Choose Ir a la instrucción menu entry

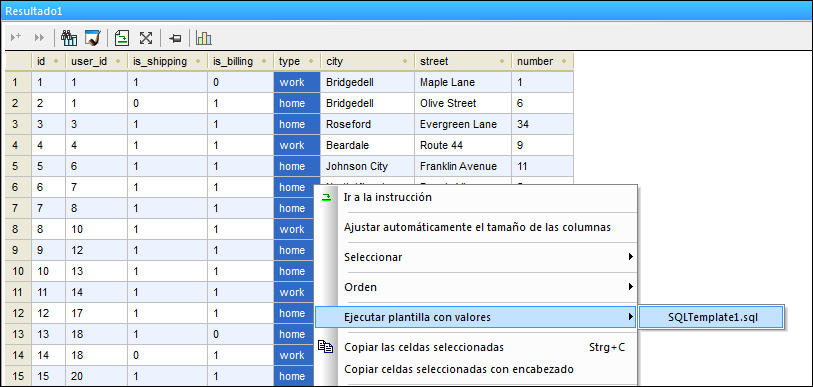click(x=476, y=197)
